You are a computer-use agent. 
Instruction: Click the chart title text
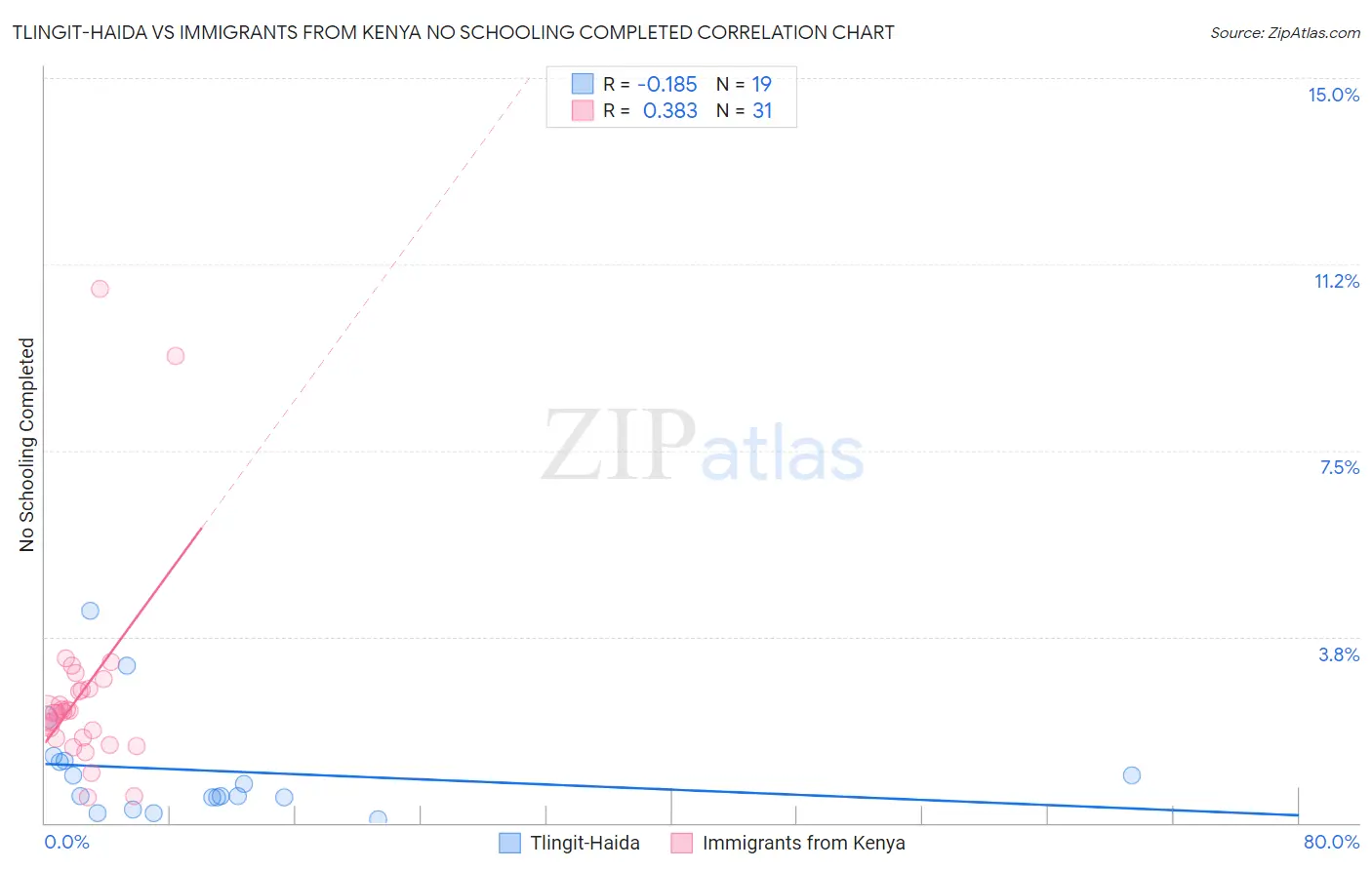453,32
